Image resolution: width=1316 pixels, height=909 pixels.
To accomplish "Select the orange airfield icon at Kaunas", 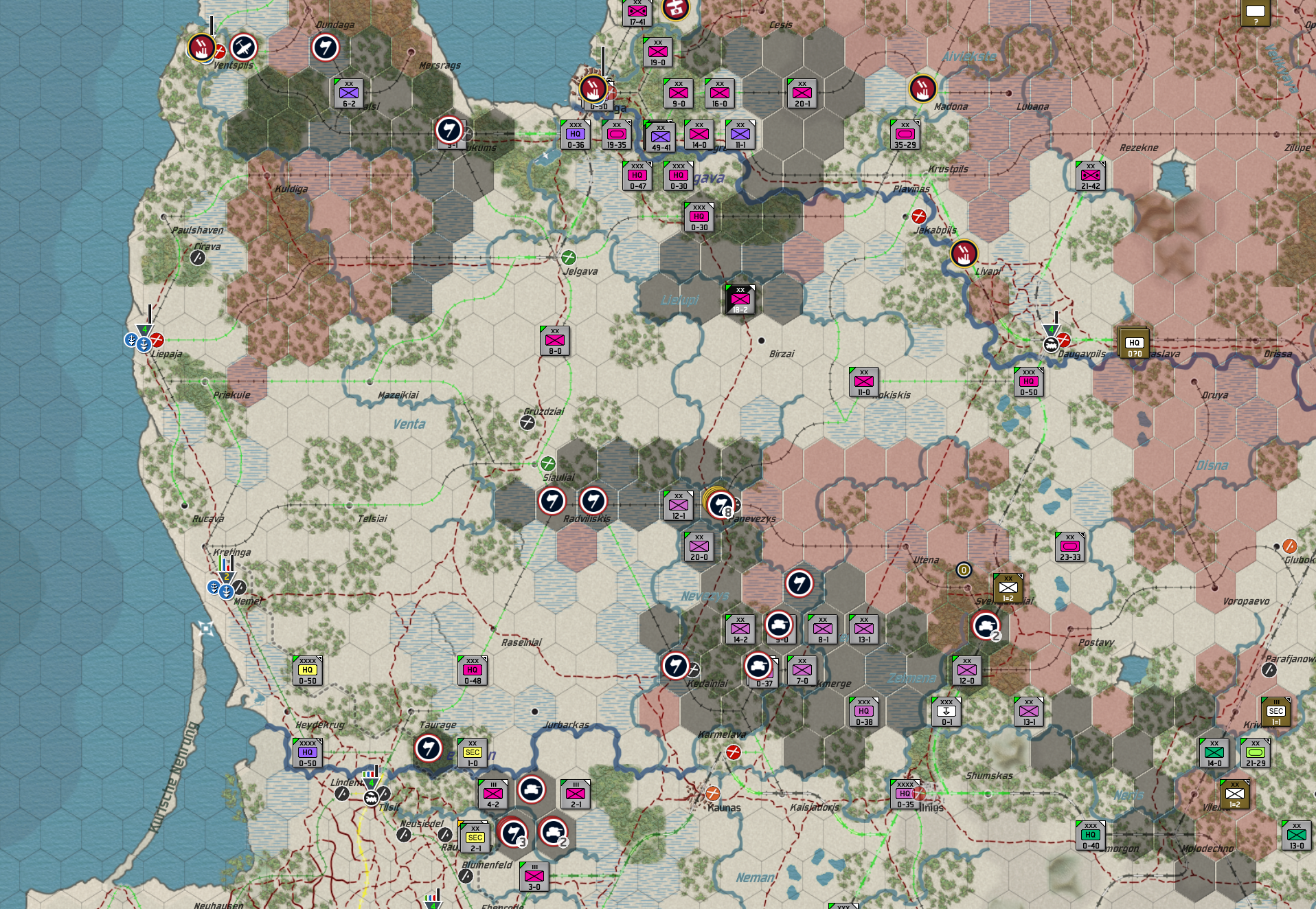I will tap(713, 793).
